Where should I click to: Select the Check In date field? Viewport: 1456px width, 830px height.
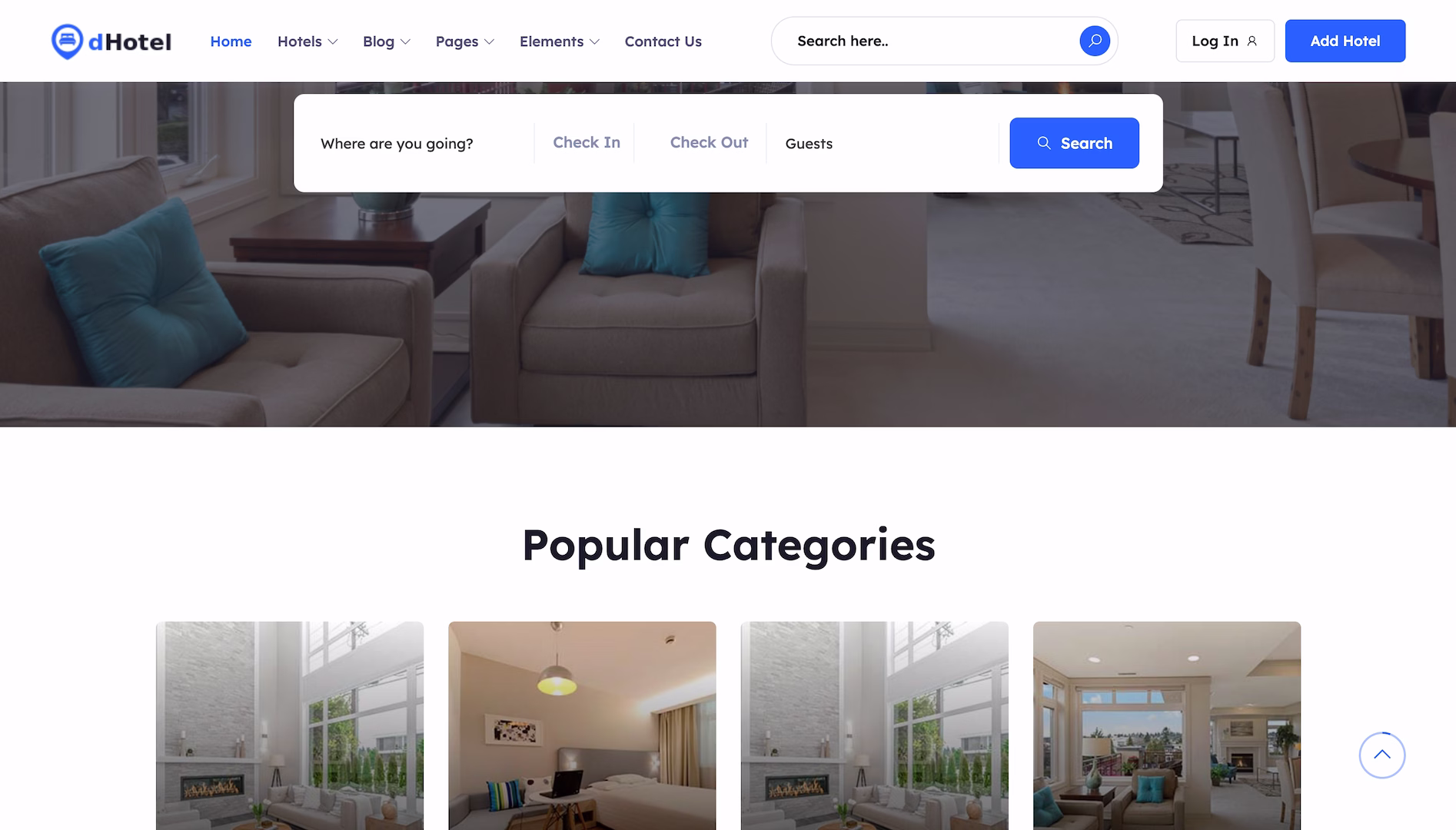pyautogui.click(x=586, y=143)
